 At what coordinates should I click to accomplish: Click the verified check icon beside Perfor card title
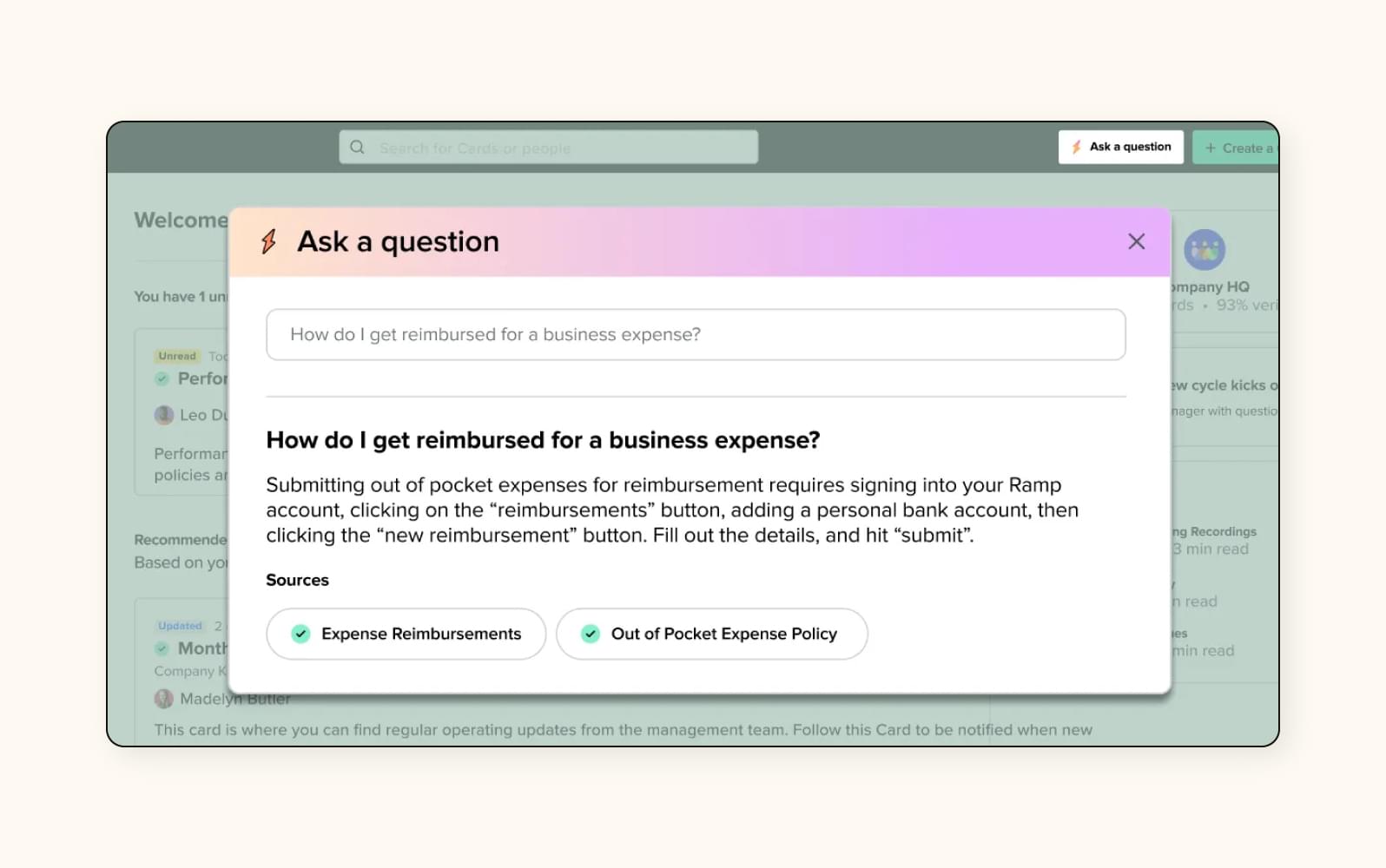[x=162, y=378]
